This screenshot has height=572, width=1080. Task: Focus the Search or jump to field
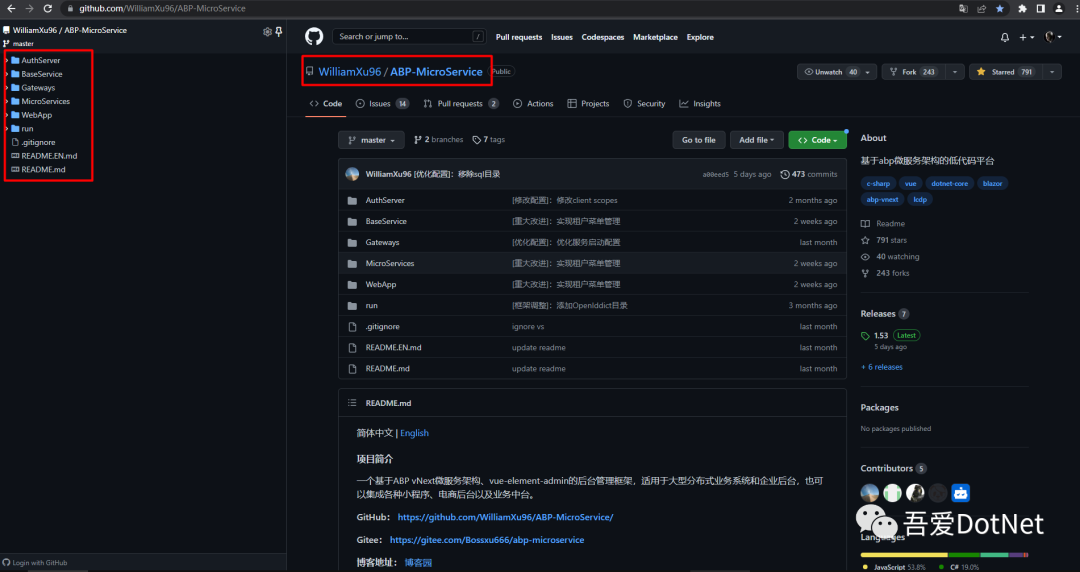point(409,37)
